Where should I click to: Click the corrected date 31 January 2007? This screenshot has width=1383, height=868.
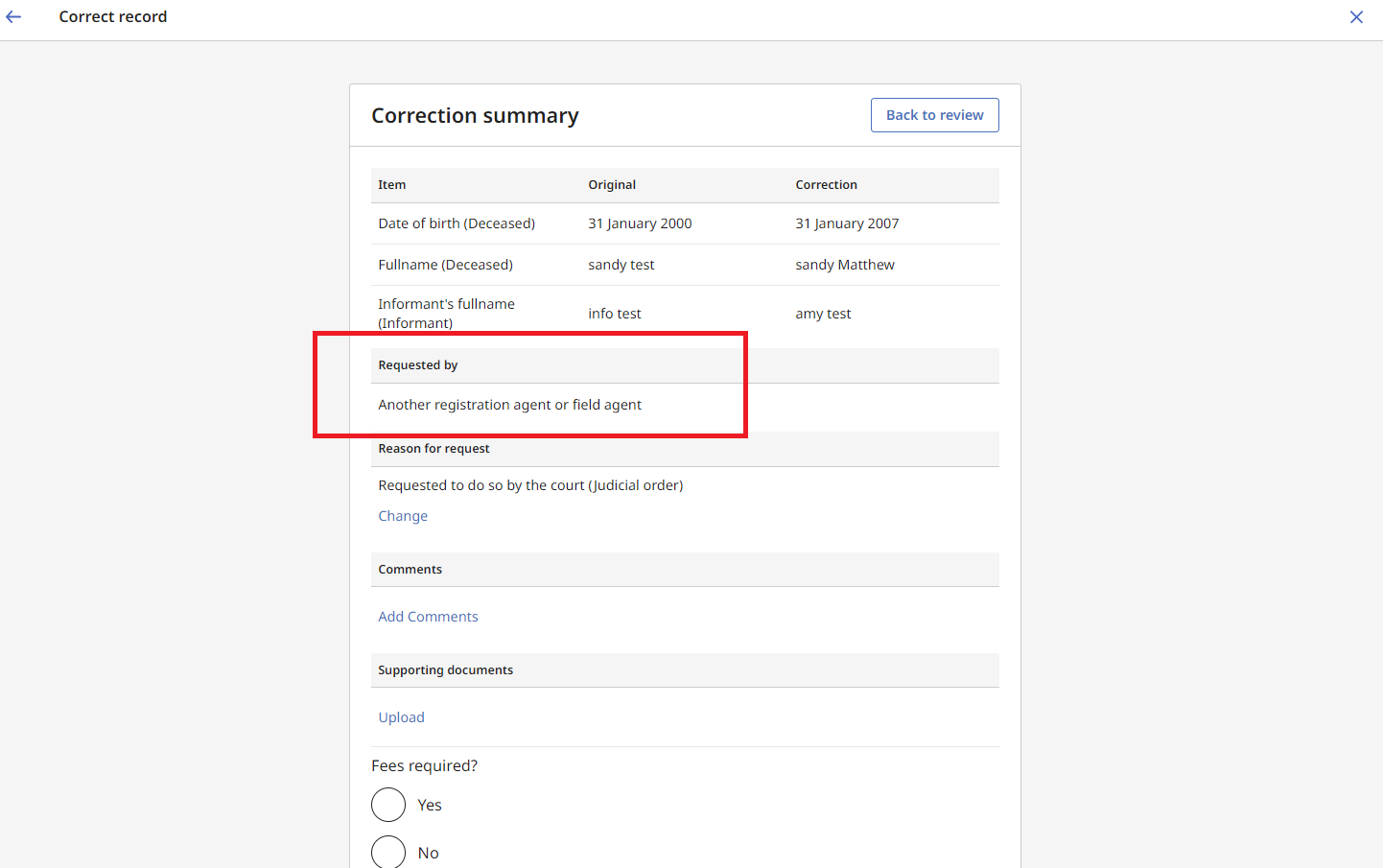point(847,223)
